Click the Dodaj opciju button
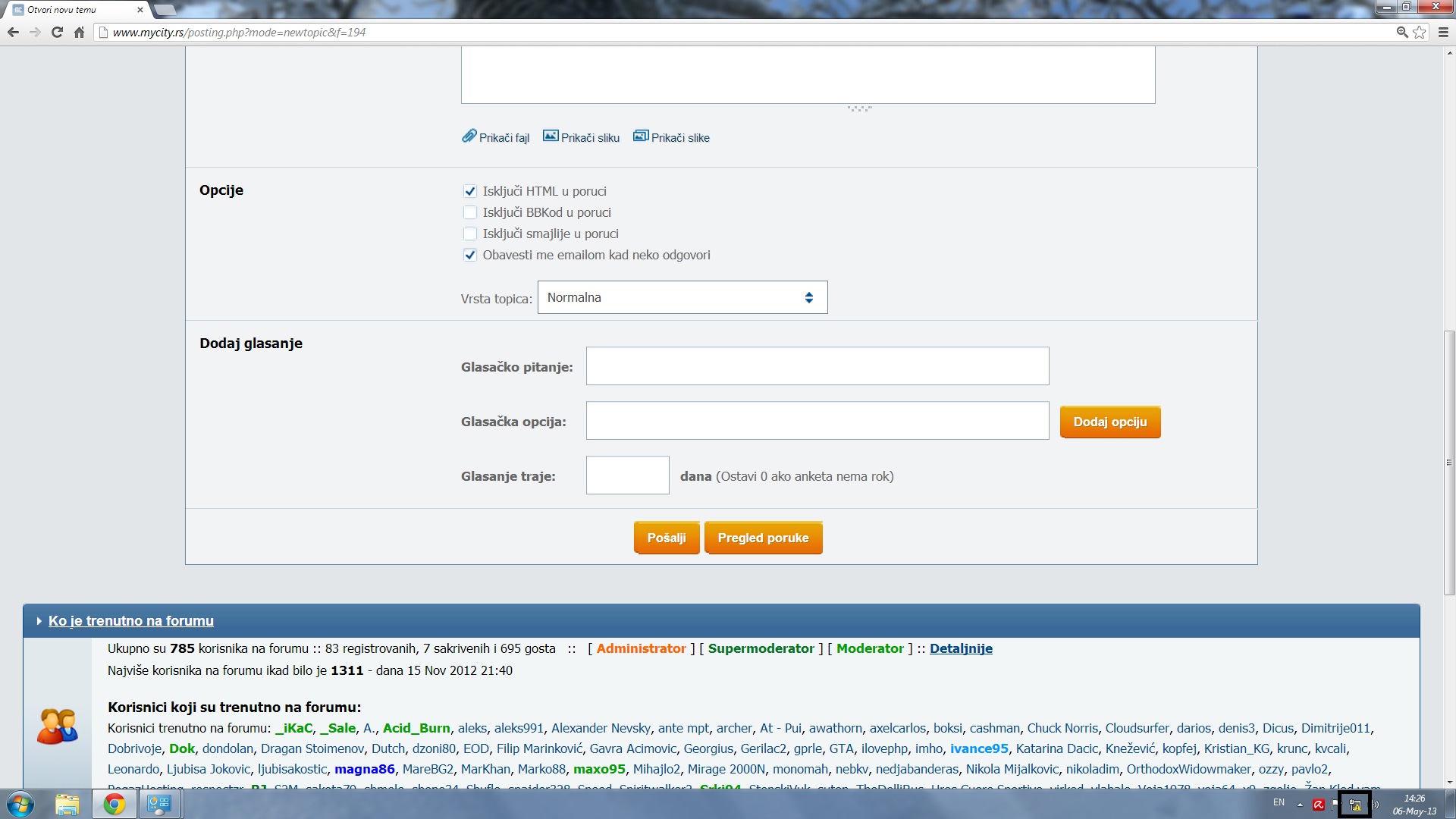This screenshot has height=819, width=1456. point(1109,422)
